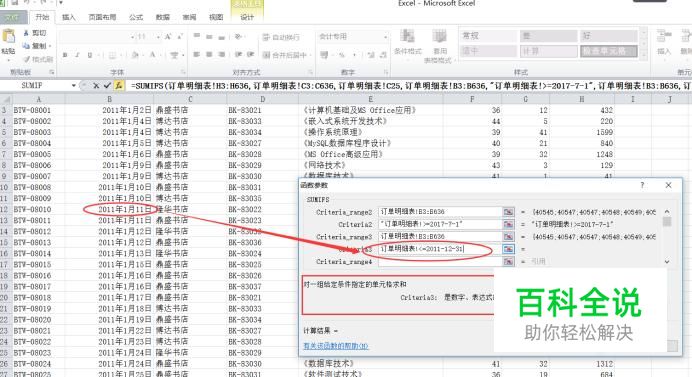Click the decrease font size icon
This screenshot has height=377, width=692.
[x=180, y=37]
